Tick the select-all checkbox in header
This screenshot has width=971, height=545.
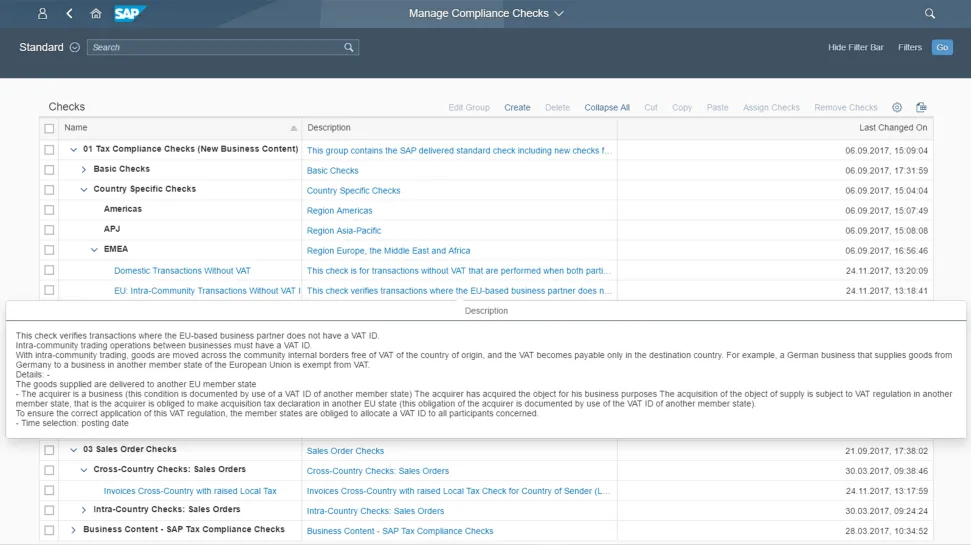(x=49, y=128)
